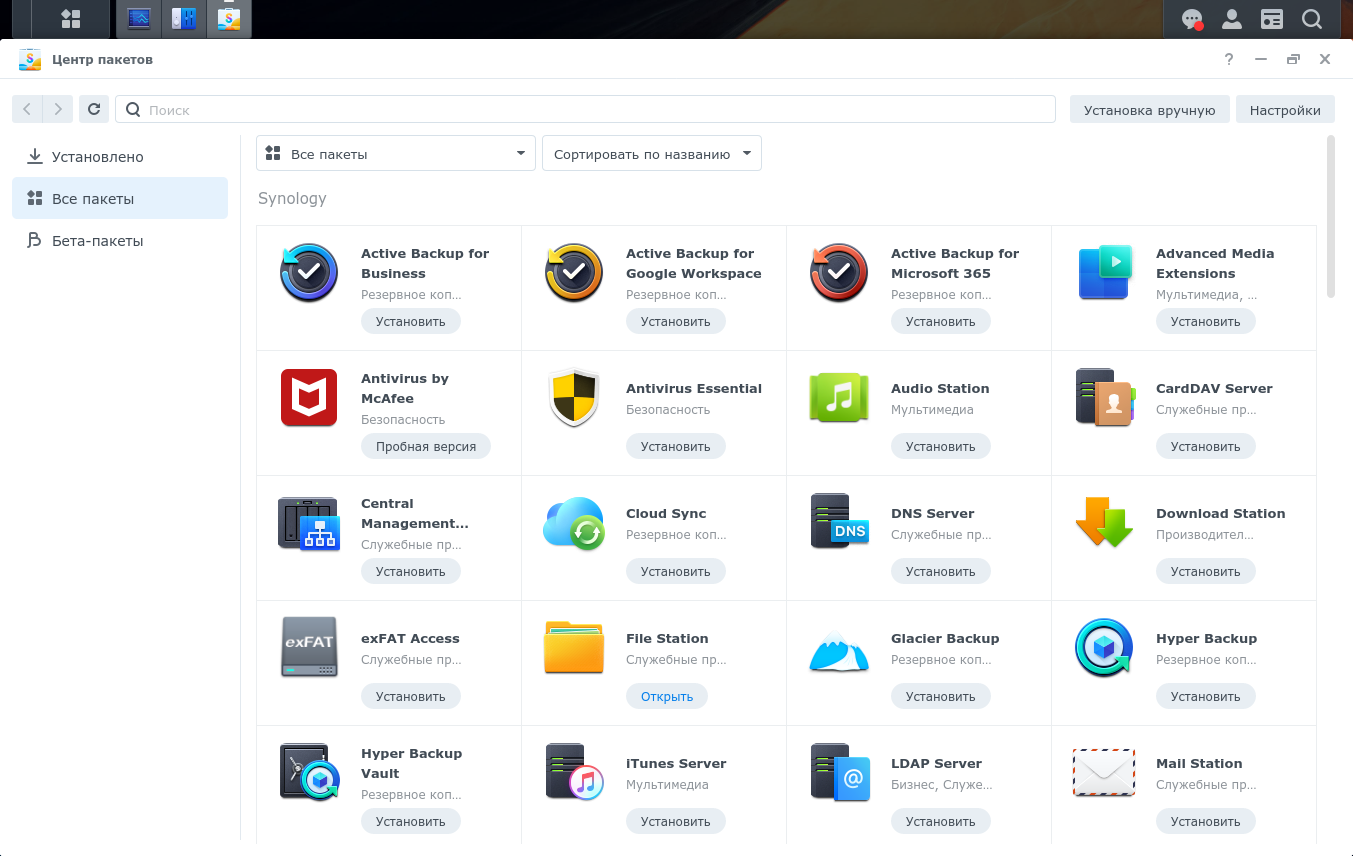Screen dimensions: 1353x856
Task: Install Cloud Sync package
Action: coord(676,571)
